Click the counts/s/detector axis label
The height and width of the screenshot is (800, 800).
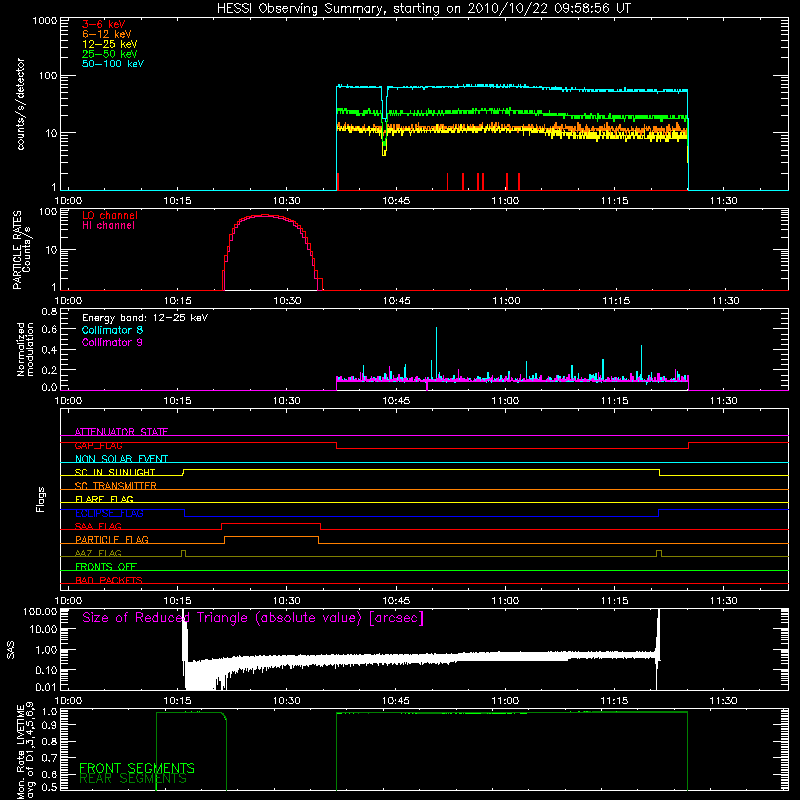coord(20,104)
